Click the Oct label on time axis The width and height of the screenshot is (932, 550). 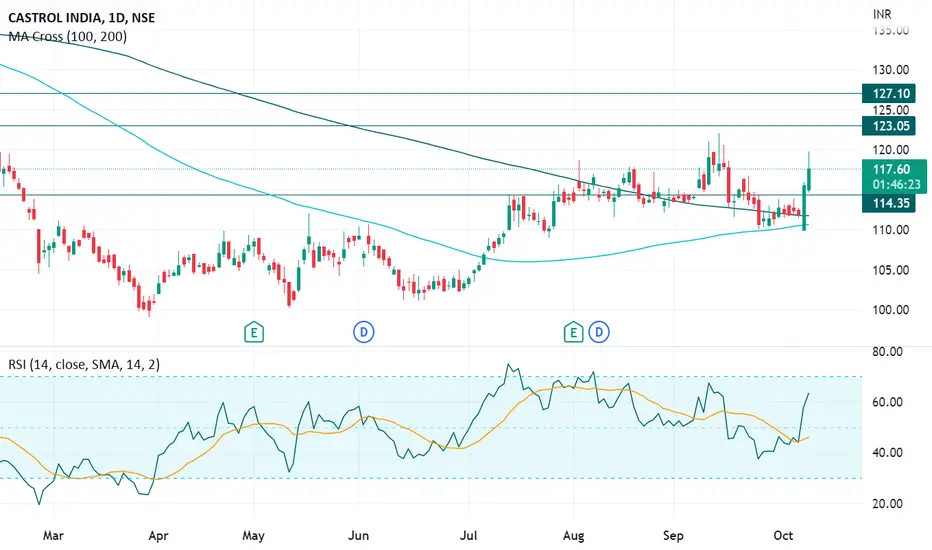(783, 536)
